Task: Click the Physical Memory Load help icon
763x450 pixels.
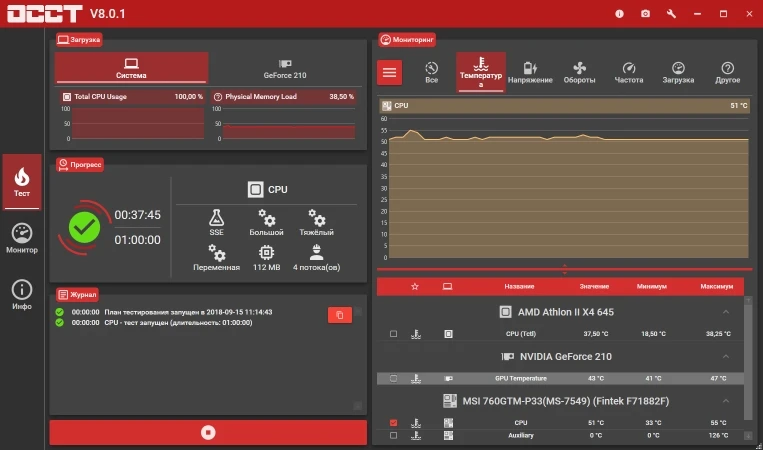Action: click(218, 97)
